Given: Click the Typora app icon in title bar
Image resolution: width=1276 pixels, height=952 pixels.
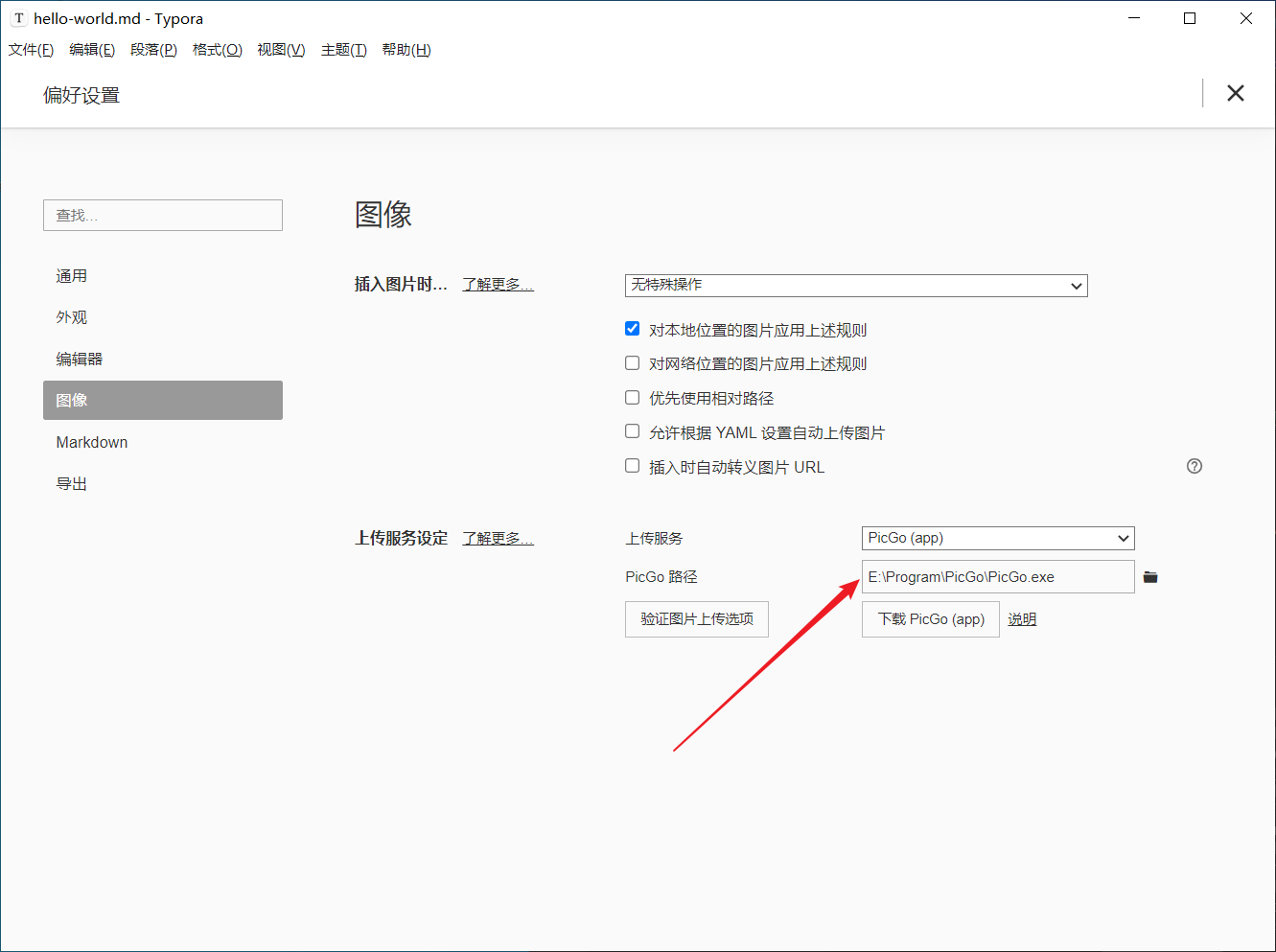Looking at the screenshot, I should click(18, 18).
